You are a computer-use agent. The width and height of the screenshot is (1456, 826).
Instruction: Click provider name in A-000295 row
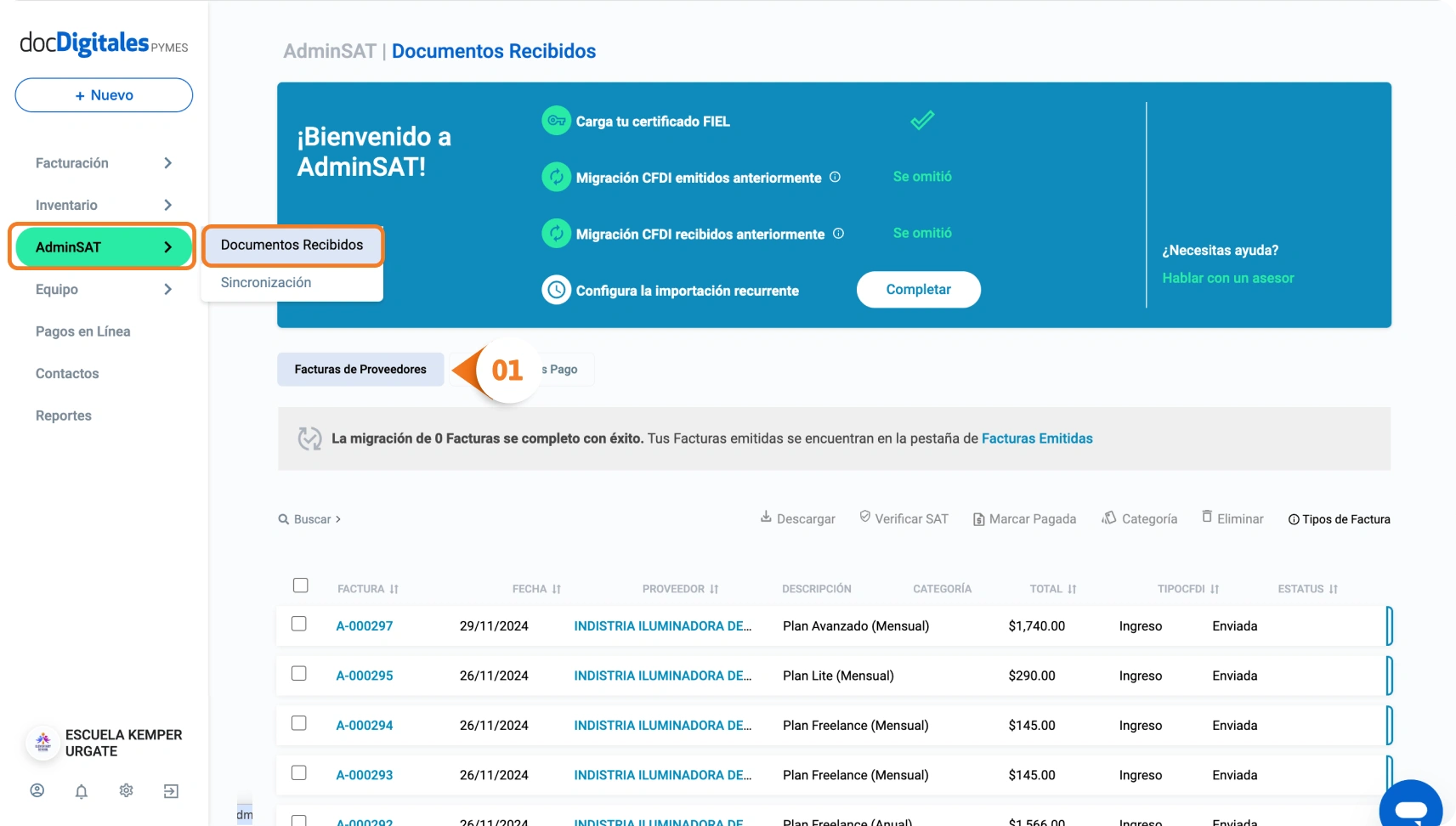coord(663,676)
